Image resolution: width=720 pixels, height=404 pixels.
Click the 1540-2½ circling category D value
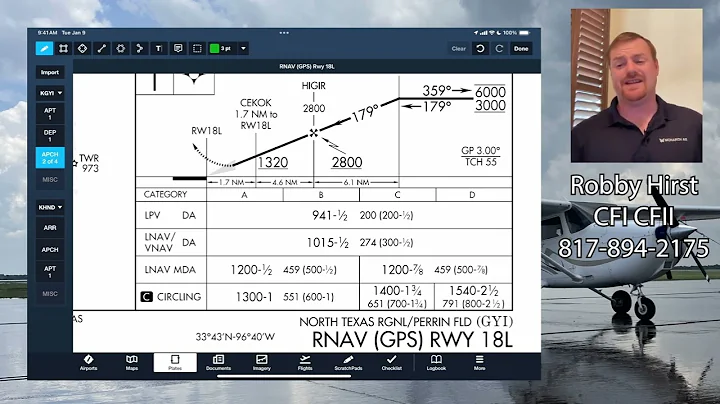(473, 291)
